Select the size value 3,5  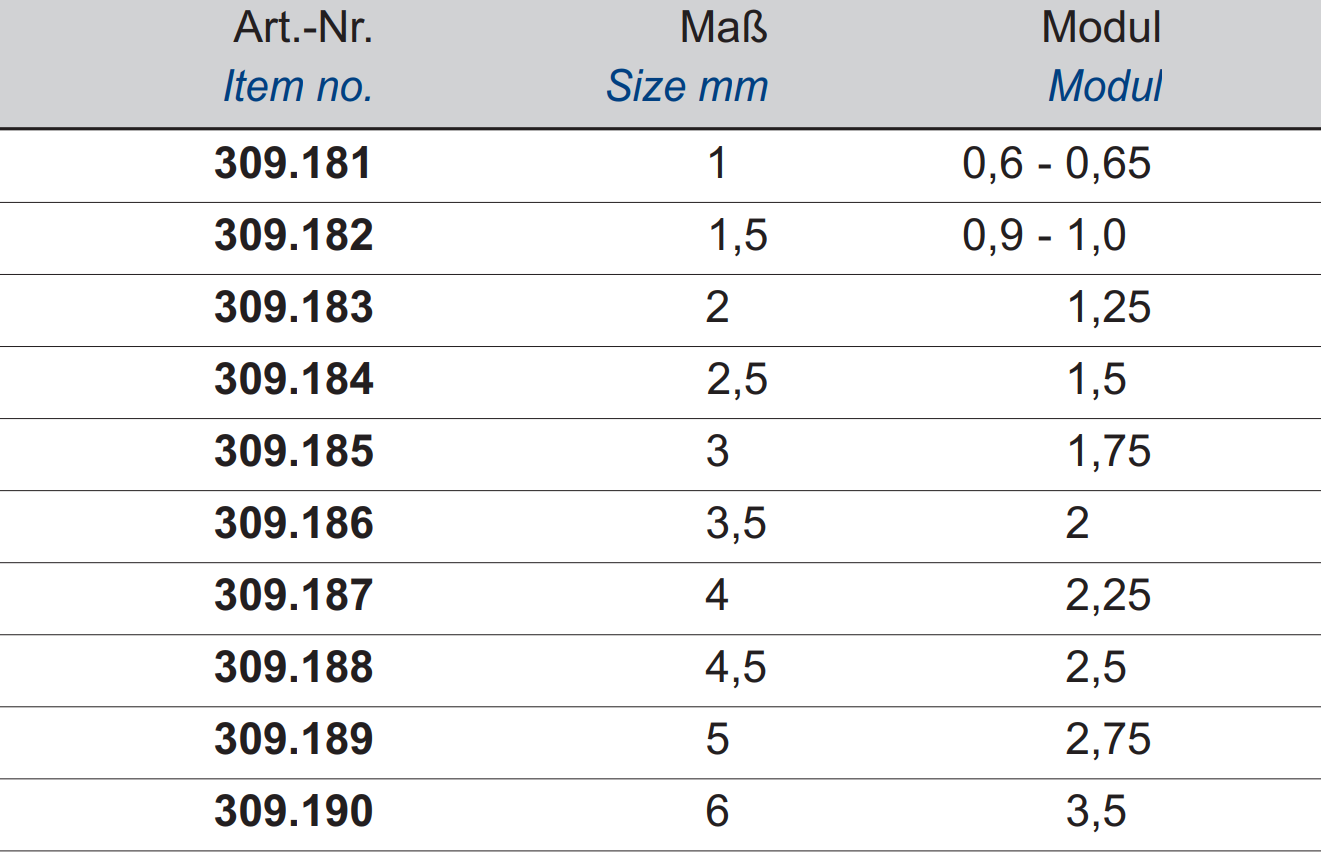point(737,525)
